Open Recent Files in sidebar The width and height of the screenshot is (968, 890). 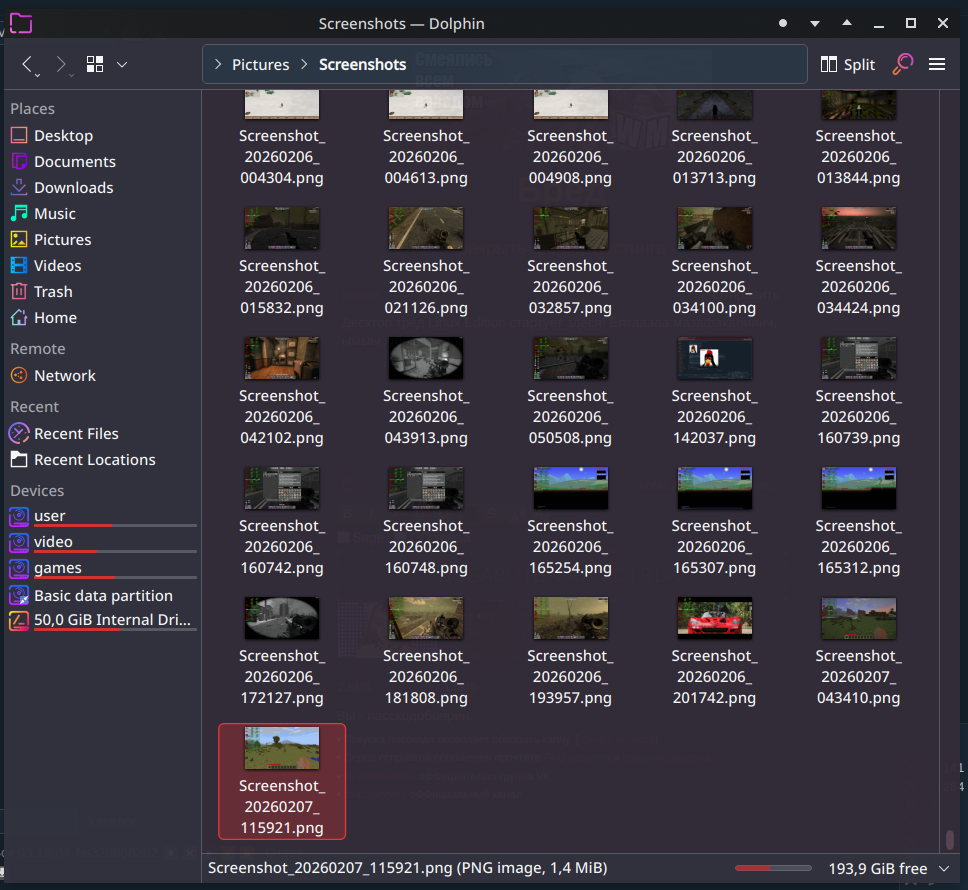click(76, 434)
